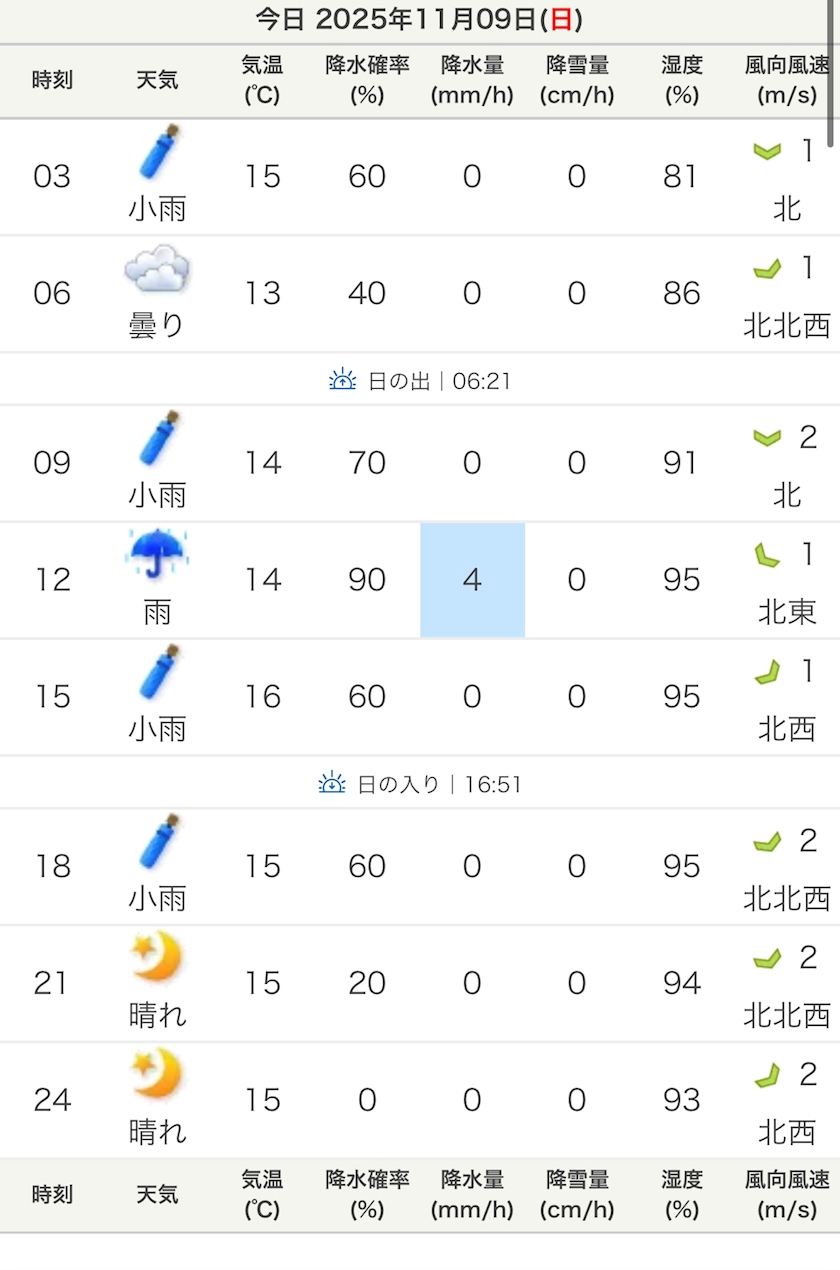Click the north wind arrow in the 09 row

click(x=767, y=438)
